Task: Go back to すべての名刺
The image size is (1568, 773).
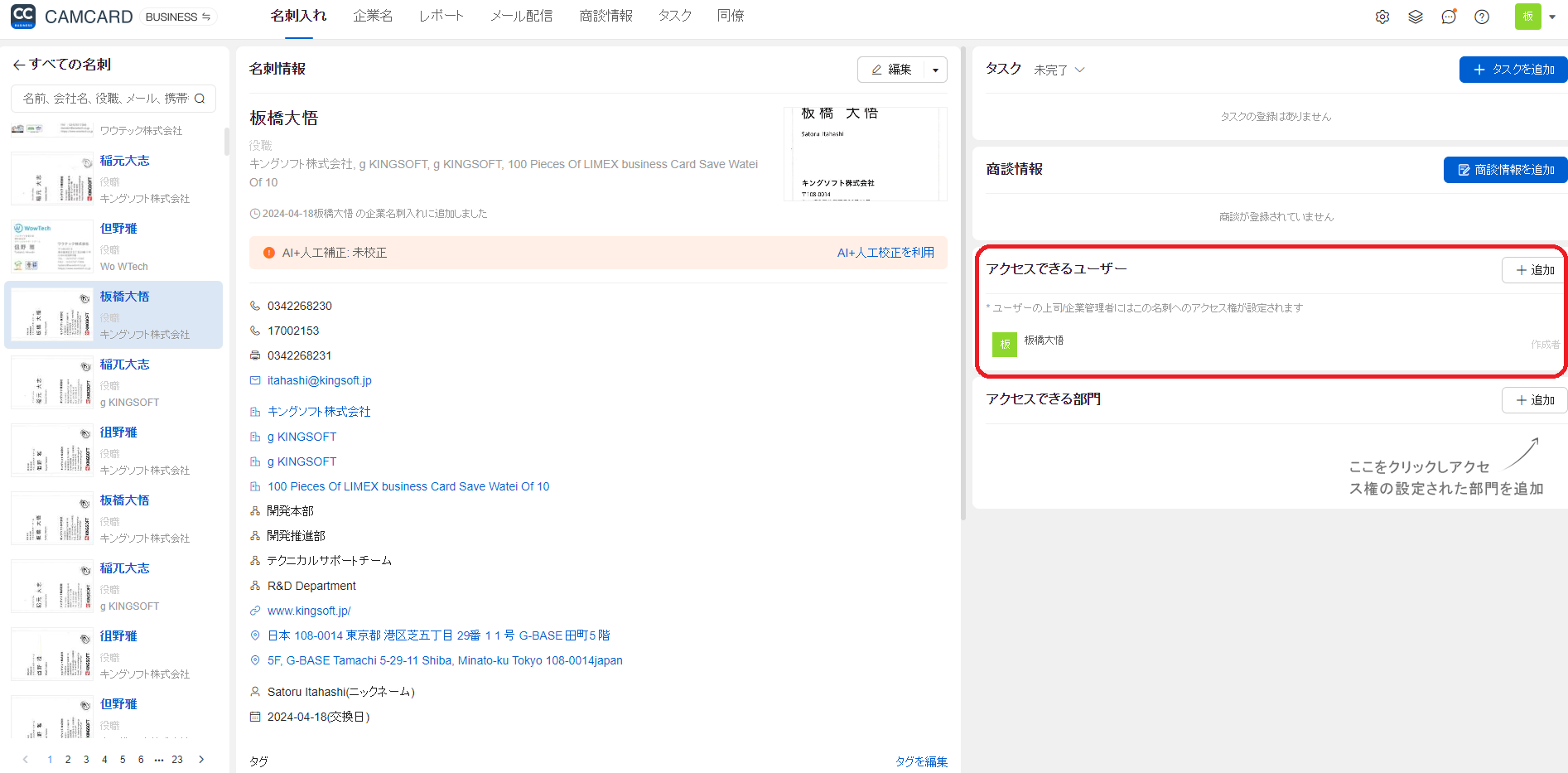Action: [62, 65]
